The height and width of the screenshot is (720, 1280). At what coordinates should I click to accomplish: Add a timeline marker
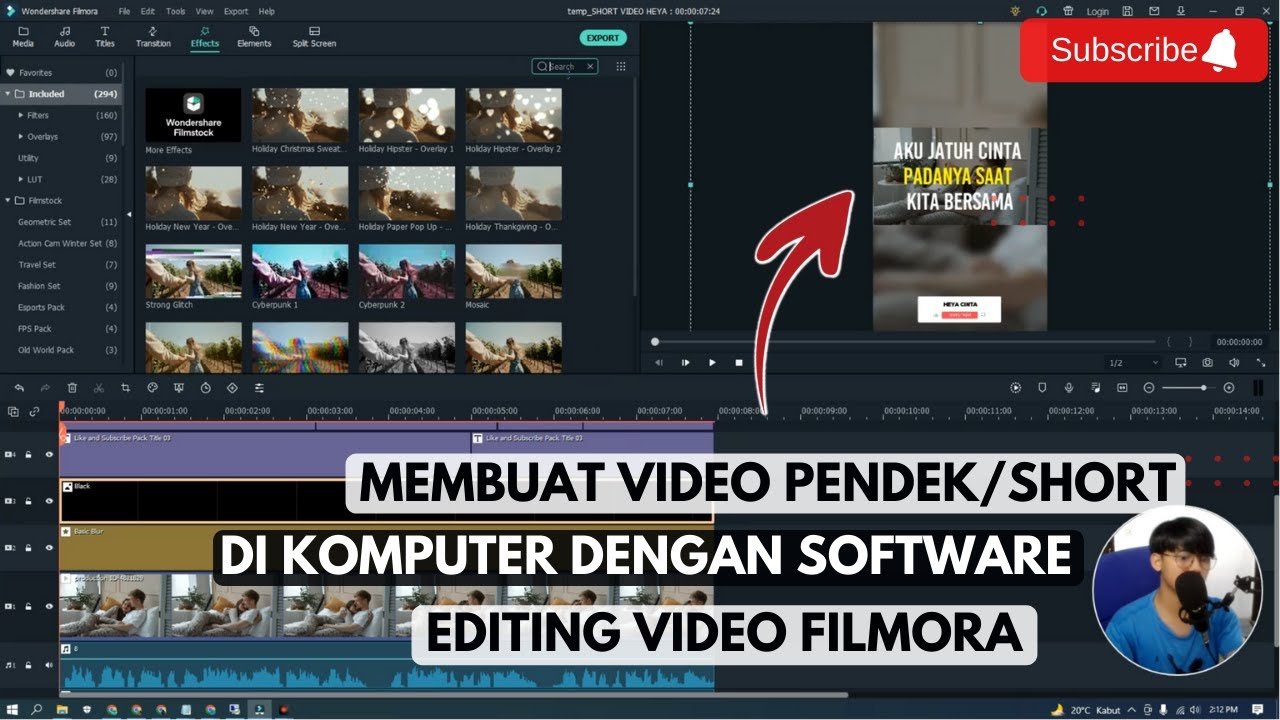click(1042, 387)
